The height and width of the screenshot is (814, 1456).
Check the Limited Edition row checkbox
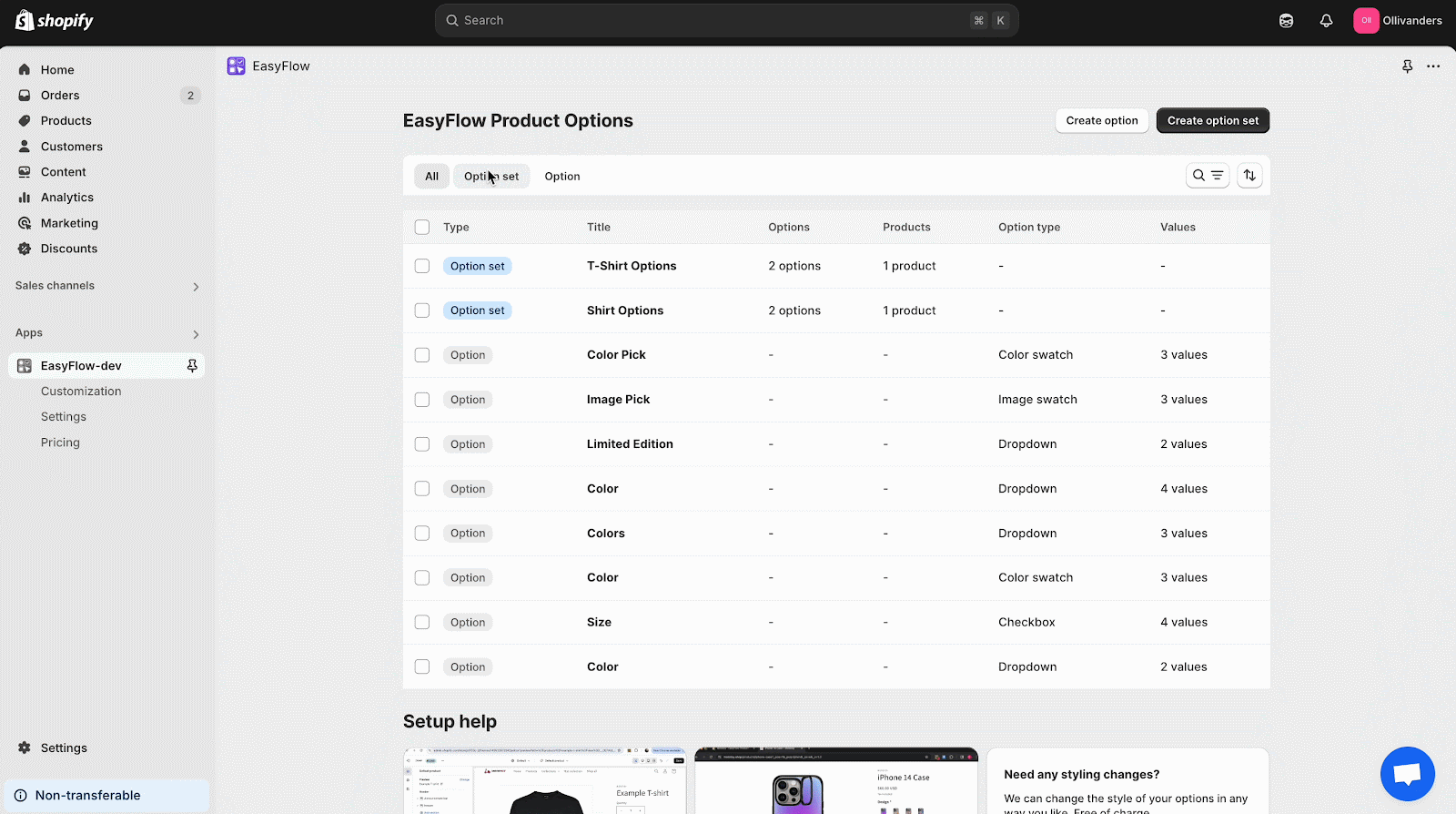[x=422, y=444]
